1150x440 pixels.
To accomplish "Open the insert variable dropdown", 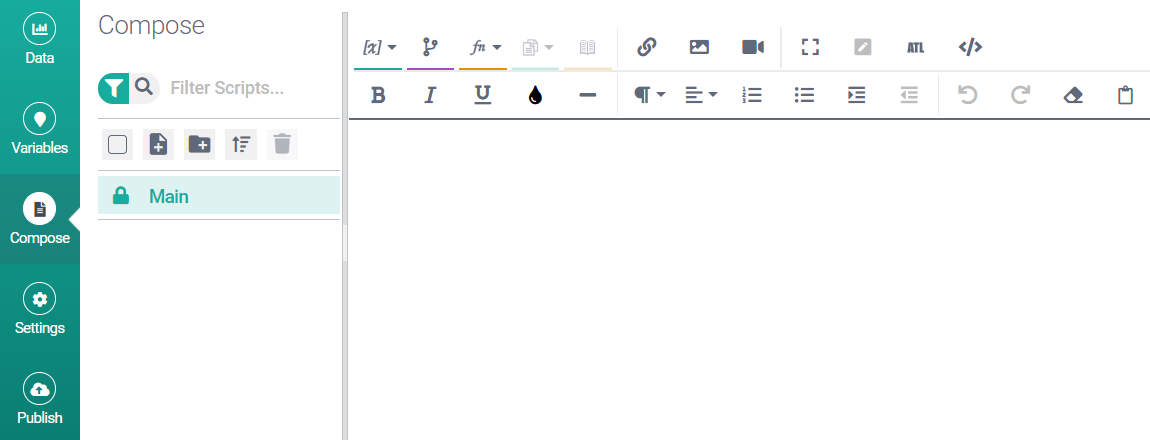I will pyautogui.click(x=379, y=47).
